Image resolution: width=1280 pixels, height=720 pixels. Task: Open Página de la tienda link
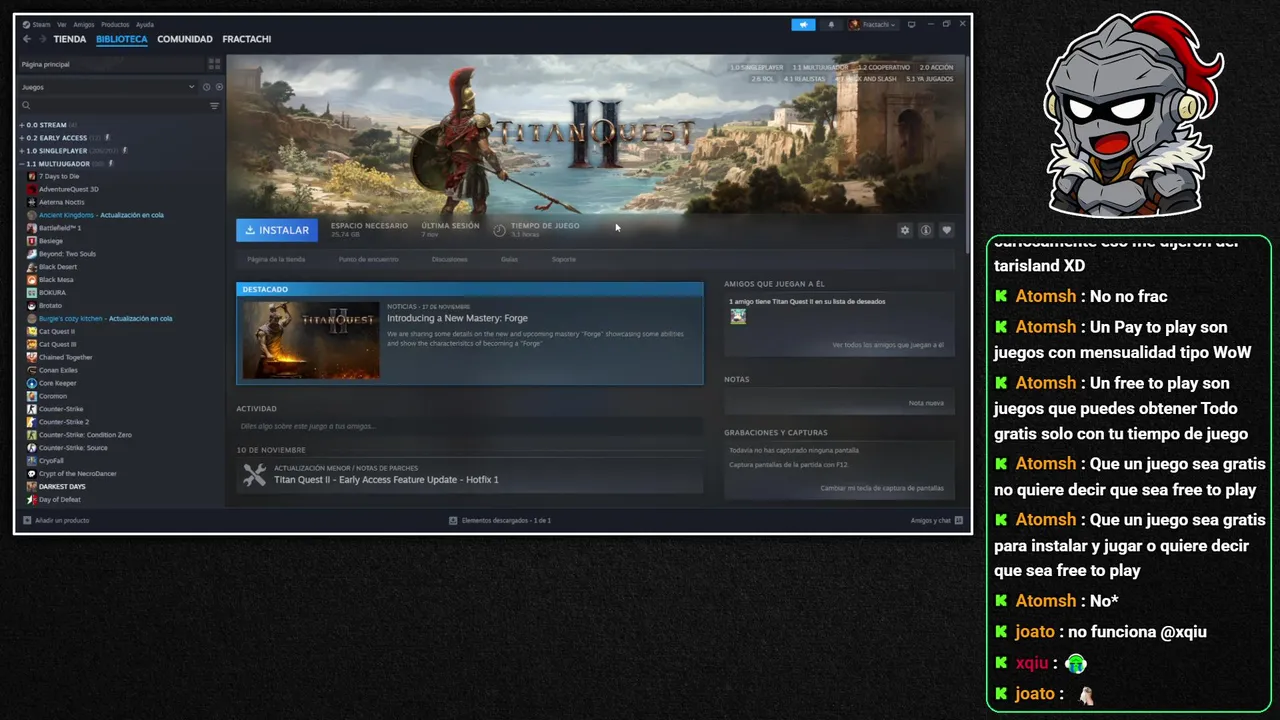(276, 259)
